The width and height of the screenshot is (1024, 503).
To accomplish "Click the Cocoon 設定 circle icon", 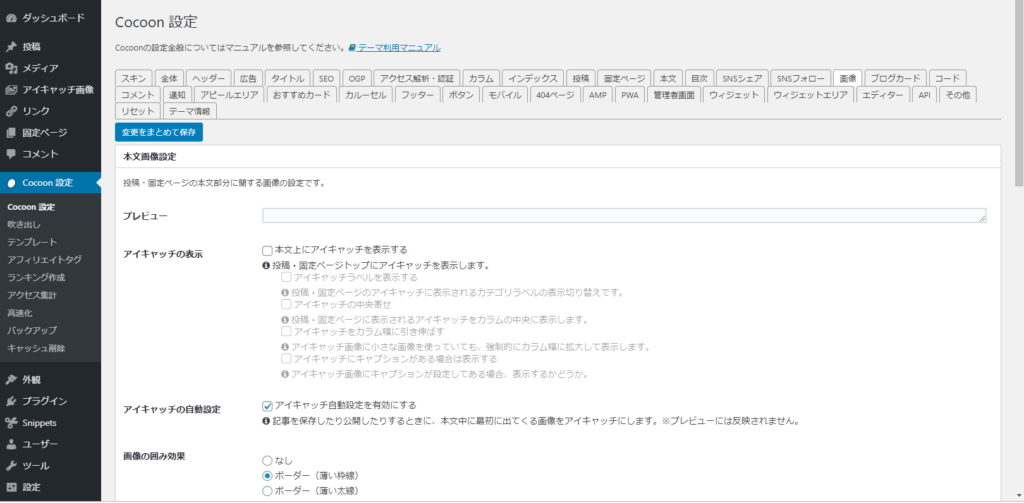I will point(11,184).
